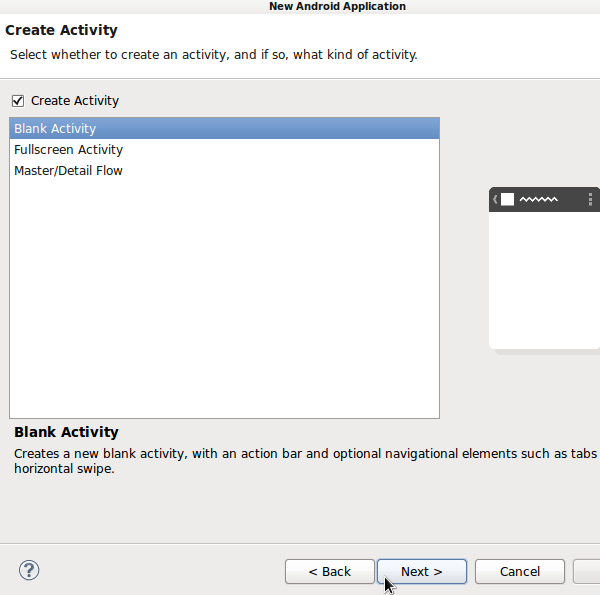This screenshot has width=600, height=595.
Task: Click empty space in the activity list
Action: (x=224, y=300)
